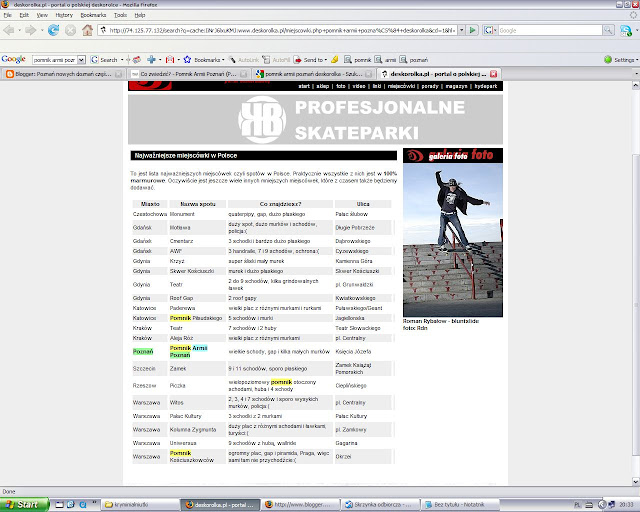The width and height of the screenshot is (640, 512).
Task: Open the address bar URL history dropdown
Action: tap(461, 30)
